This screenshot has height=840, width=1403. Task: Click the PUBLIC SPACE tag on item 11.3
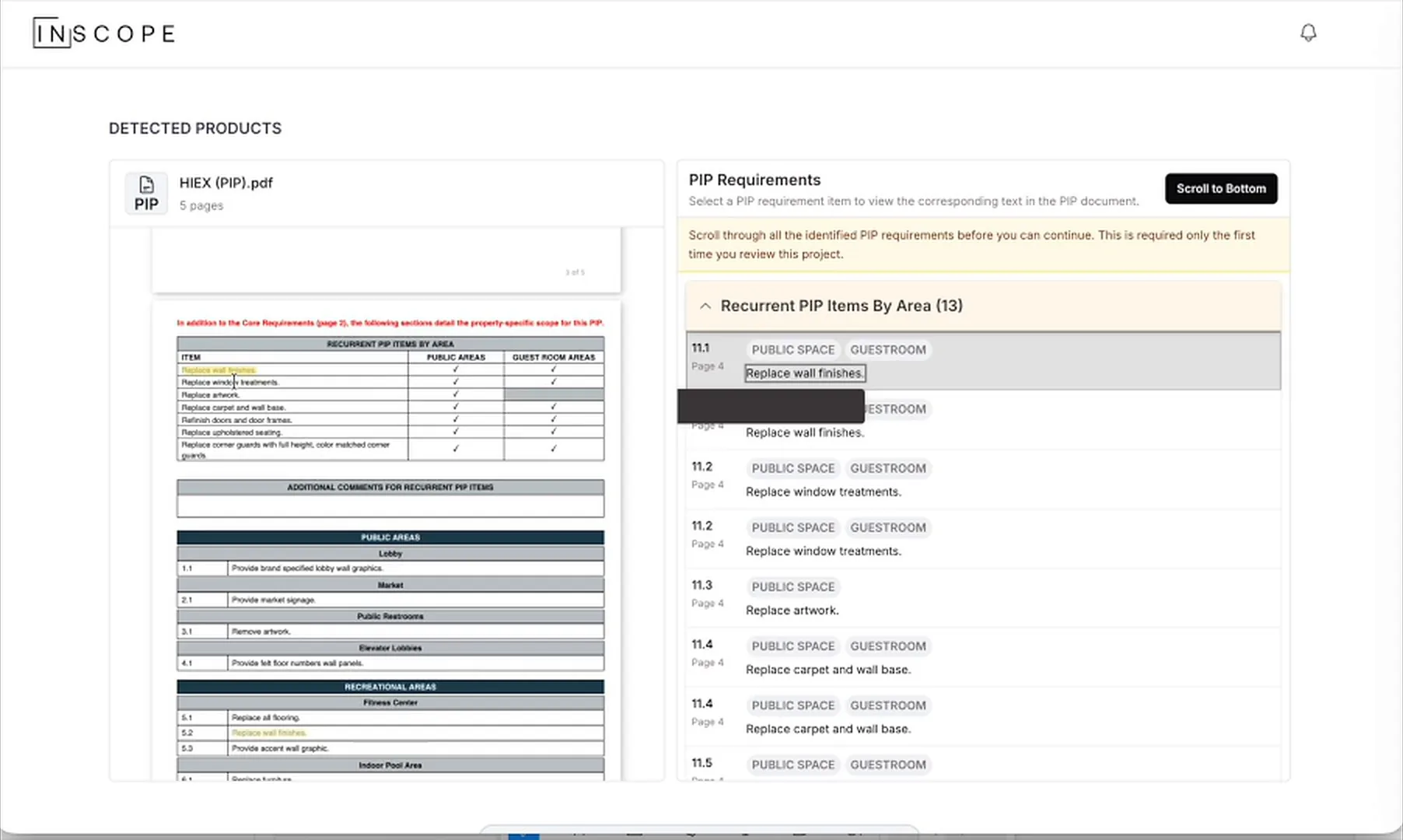[x=792, y=586]
